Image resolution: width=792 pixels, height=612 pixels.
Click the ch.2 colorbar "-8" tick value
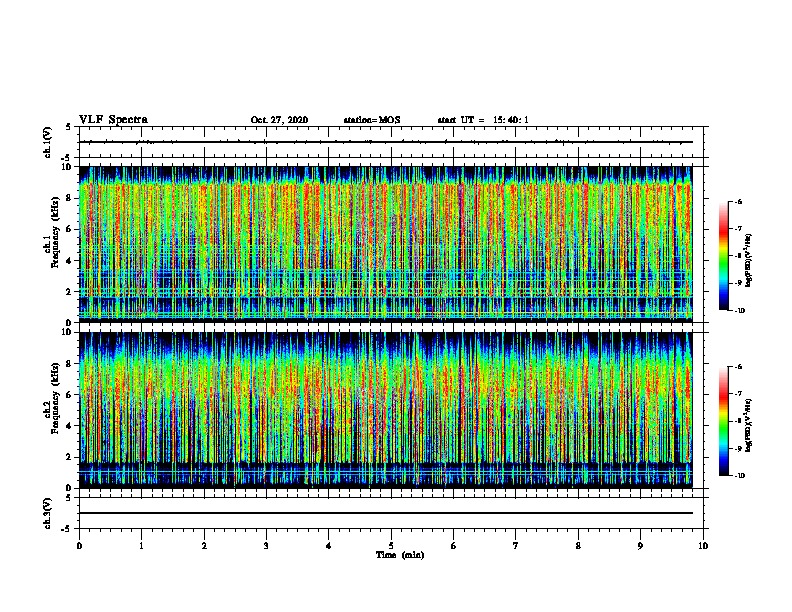(738, 421)
